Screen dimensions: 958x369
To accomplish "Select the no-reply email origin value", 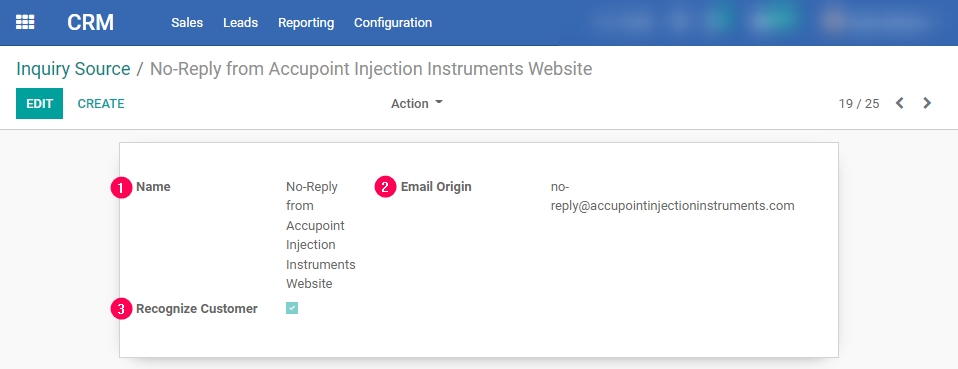I will [673, 196].
